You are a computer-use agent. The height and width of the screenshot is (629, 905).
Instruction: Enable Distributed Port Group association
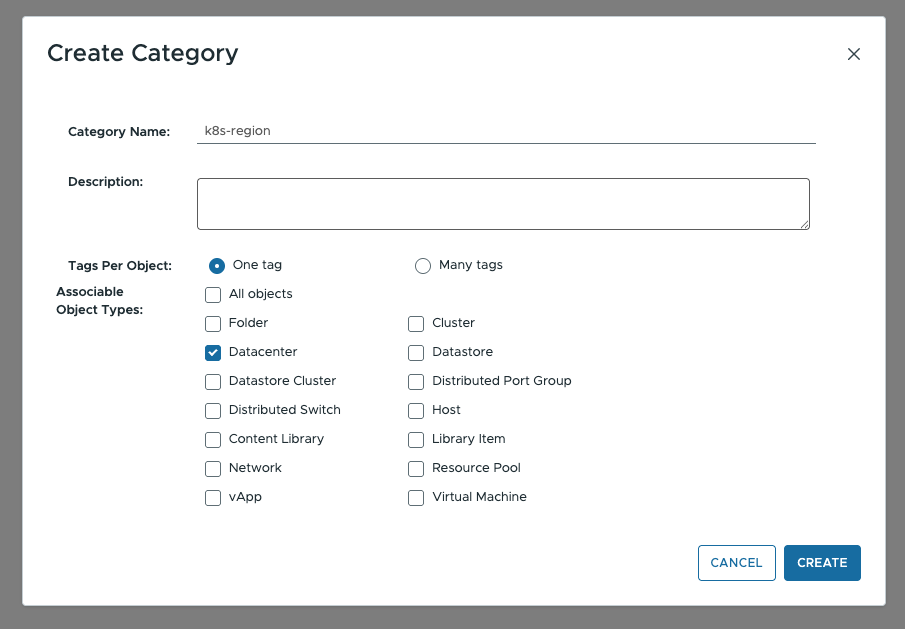(416, 381)
